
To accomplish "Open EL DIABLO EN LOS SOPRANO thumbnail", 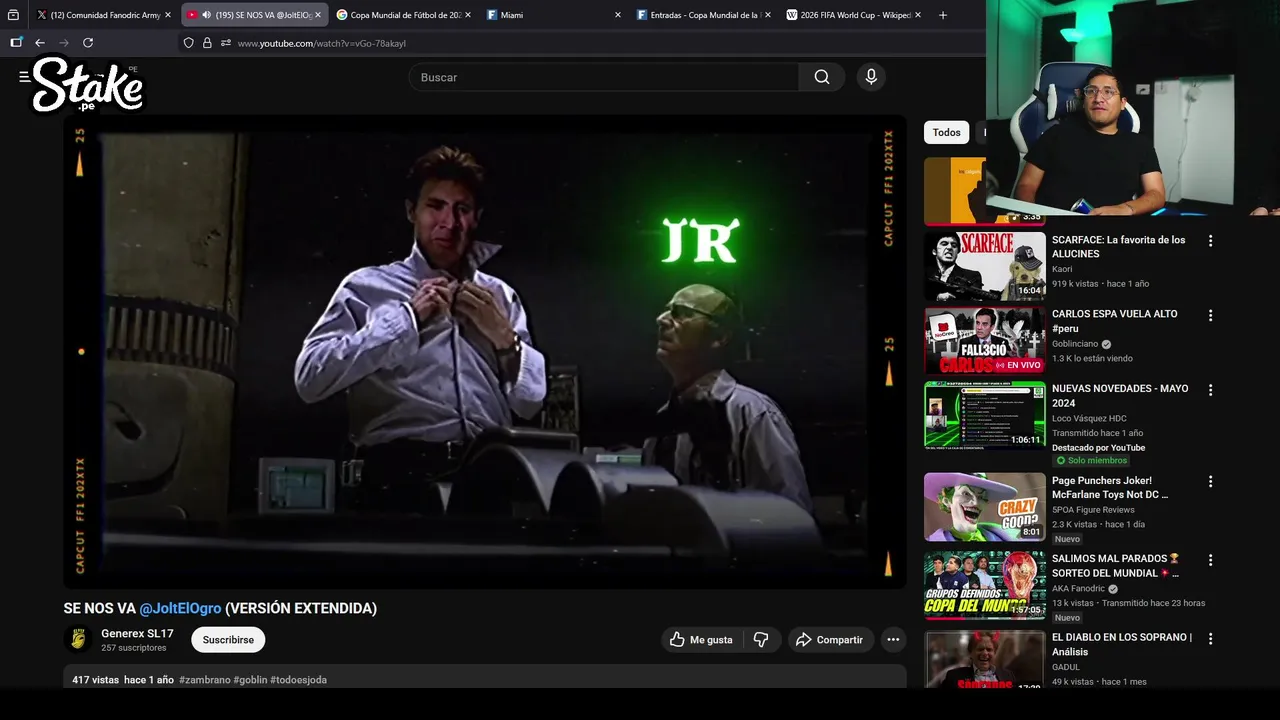I will tap(985, 659).
